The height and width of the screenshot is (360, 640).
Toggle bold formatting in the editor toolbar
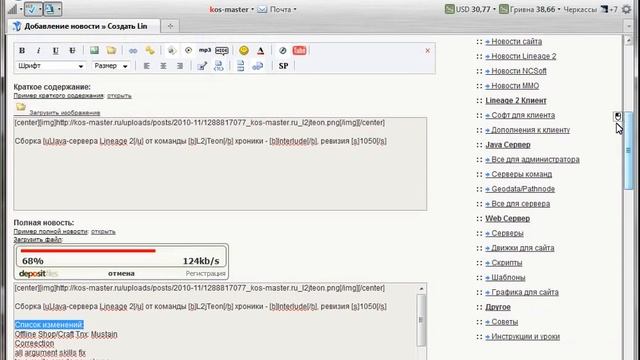pyautogui.click(x=22, y=51)
